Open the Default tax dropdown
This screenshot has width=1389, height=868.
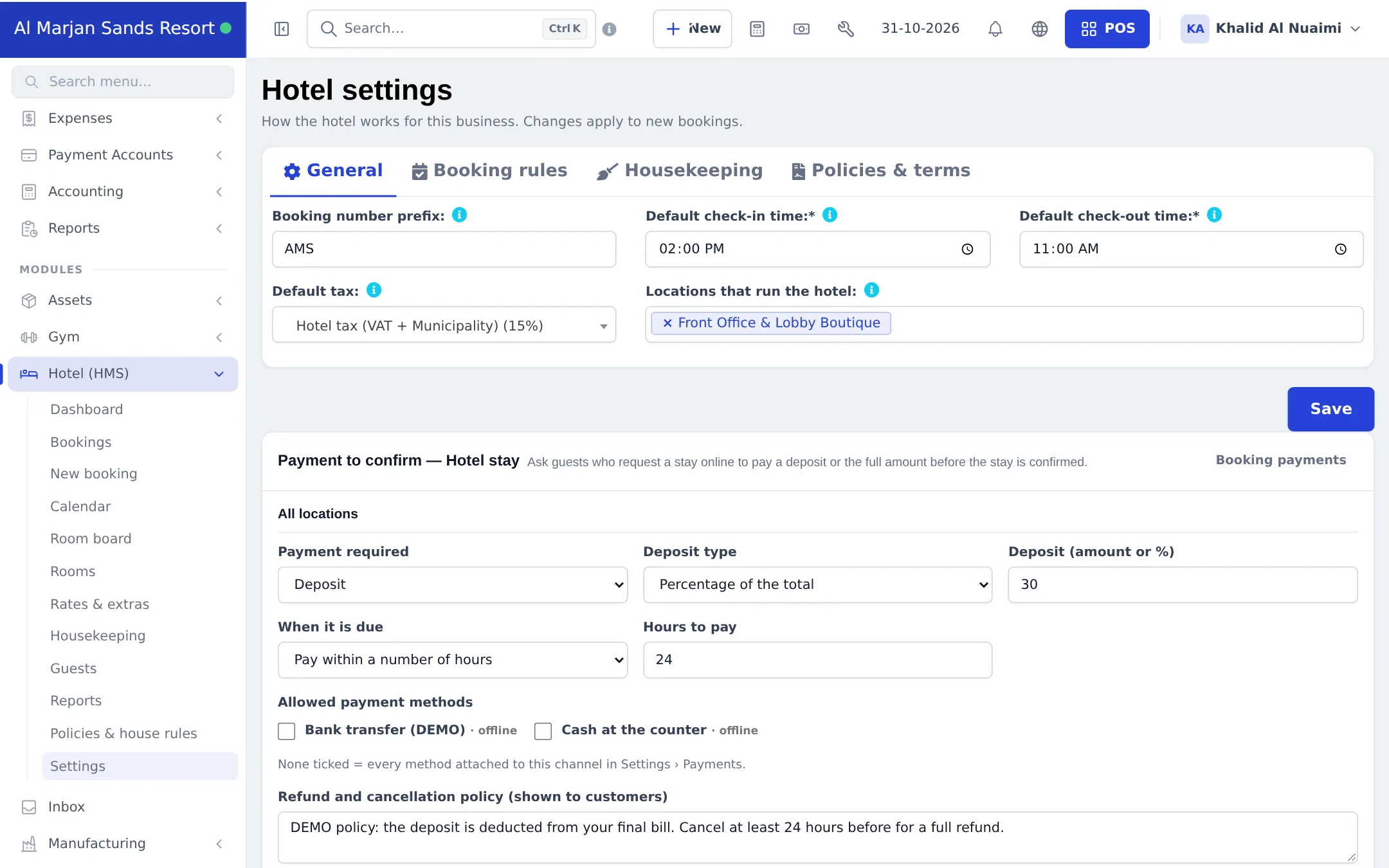point(444,325)
